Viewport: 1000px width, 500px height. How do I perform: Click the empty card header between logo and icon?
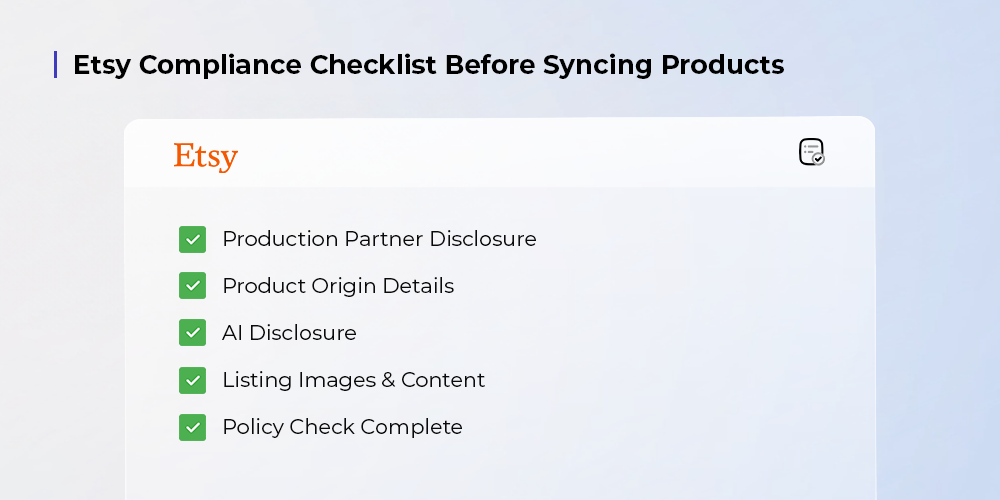click(x=500, y=153)
